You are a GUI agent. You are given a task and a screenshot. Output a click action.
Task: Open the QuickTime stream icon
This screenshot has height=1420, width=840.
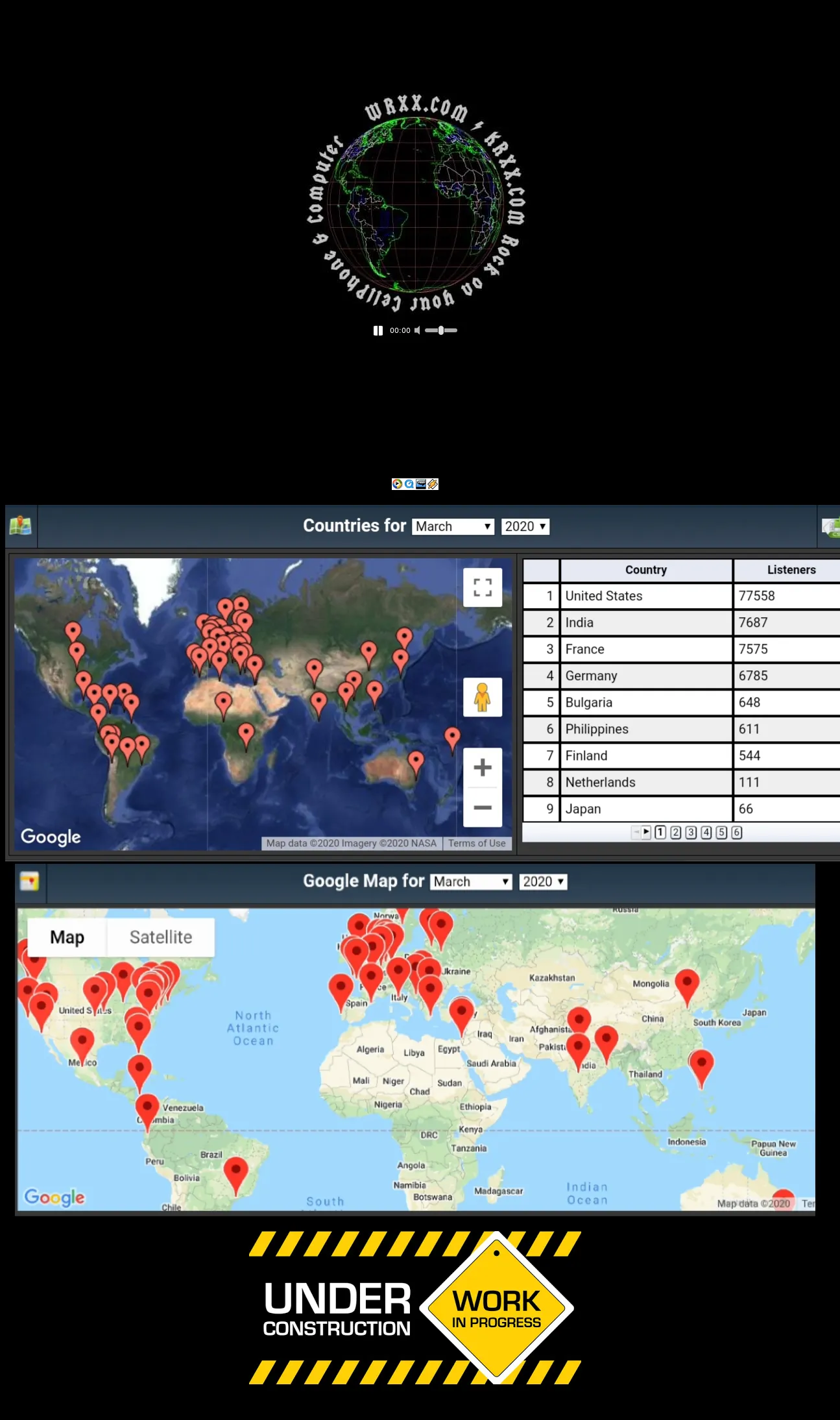(x=409, y=484)
